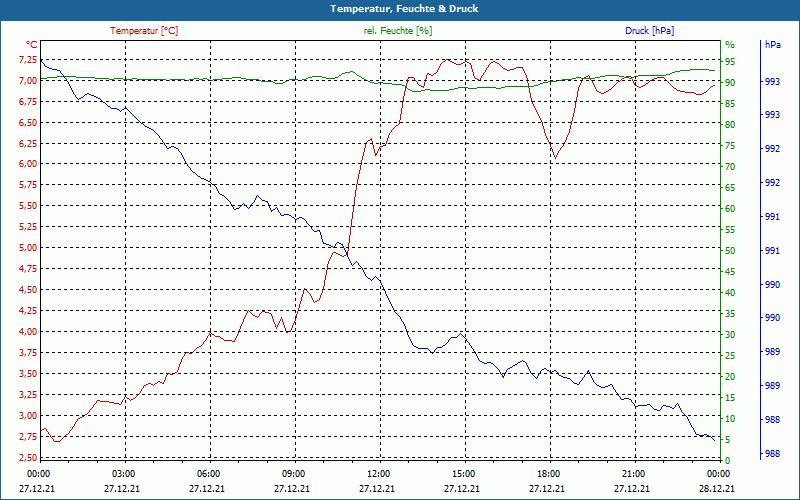
Task: Click the '15' humidity axis value
Action: click(730, 397)
